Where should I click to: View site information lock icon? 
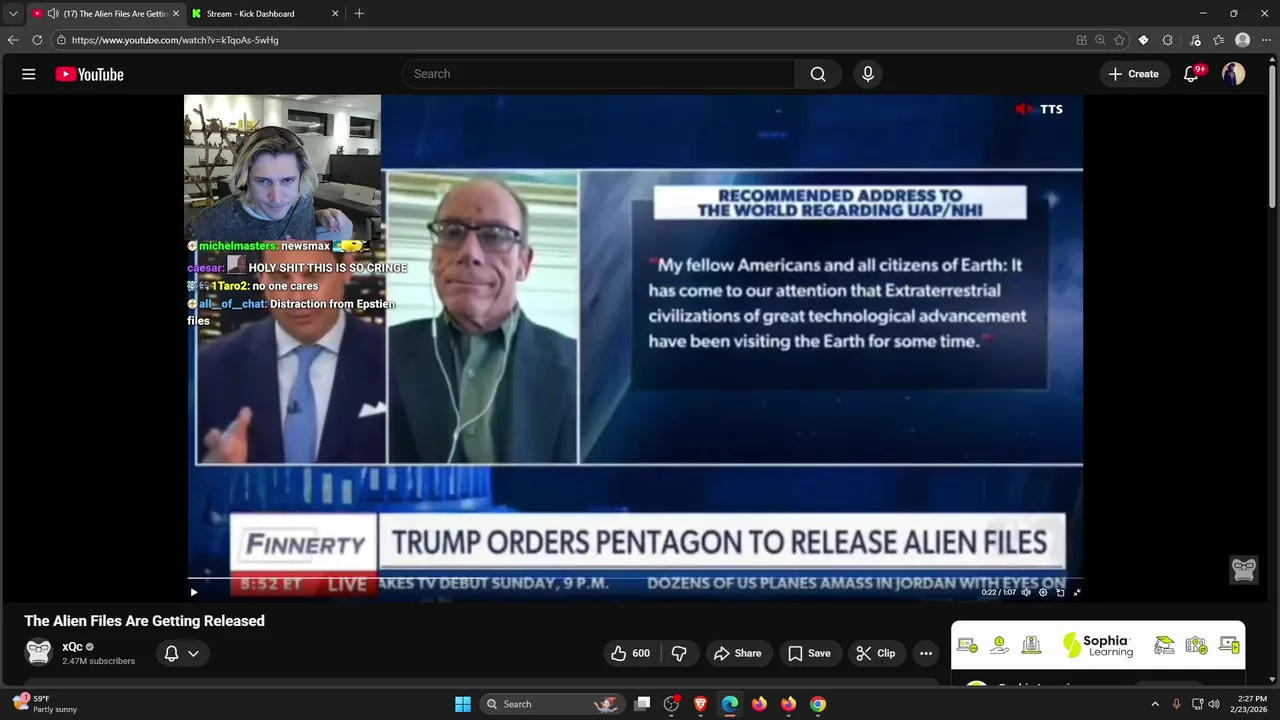61,40
